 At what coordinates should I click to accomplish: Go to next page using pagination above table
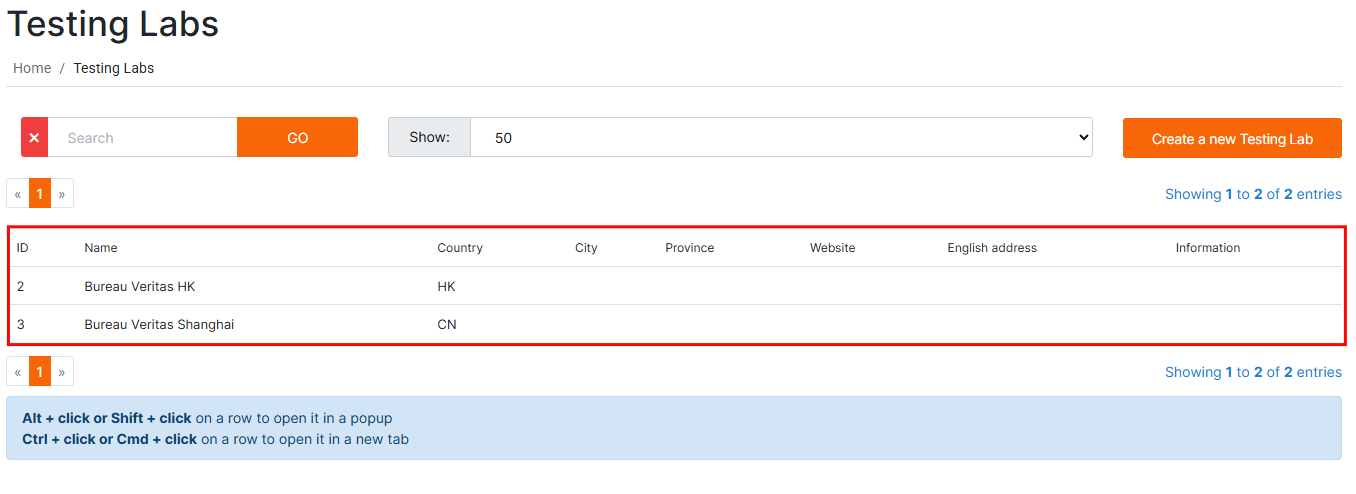click(x=62, y=194)
